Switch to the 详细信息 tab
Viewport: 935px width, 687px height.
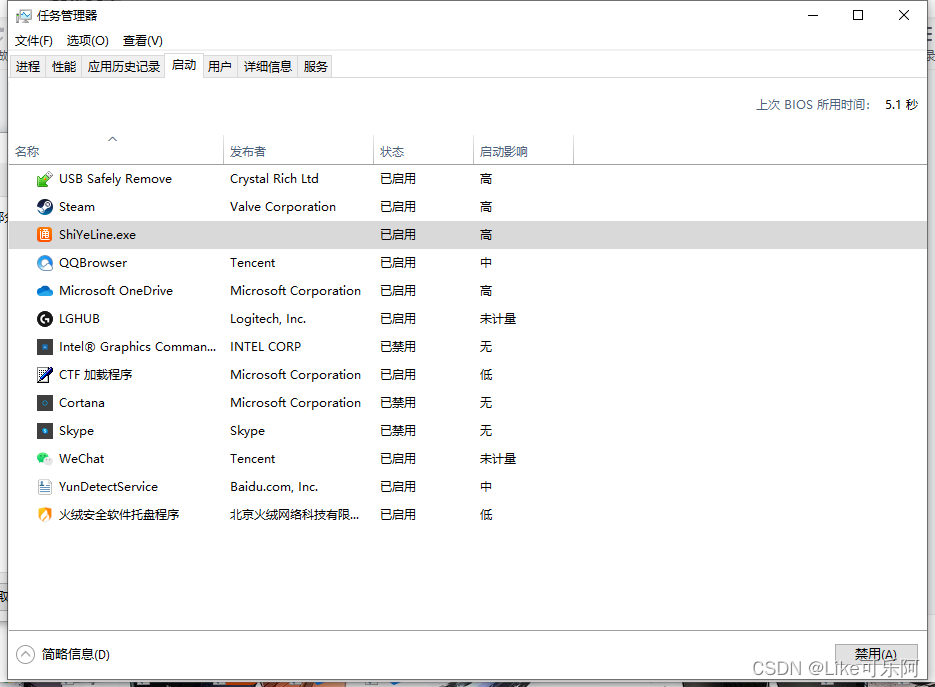pos(268,67)
